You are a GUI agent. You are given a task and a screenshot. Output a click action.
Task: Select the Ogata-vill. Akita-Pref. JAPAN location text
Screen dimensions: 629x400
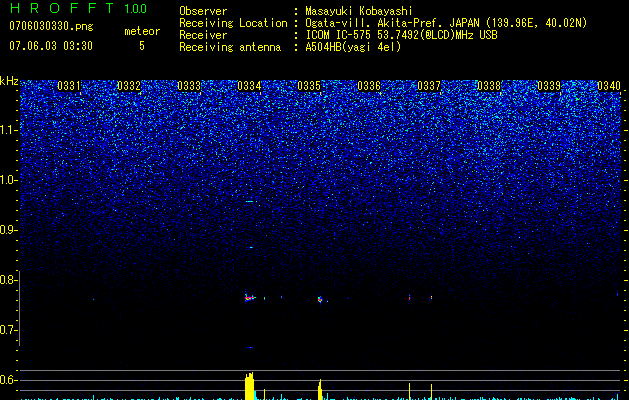(446, 23)
